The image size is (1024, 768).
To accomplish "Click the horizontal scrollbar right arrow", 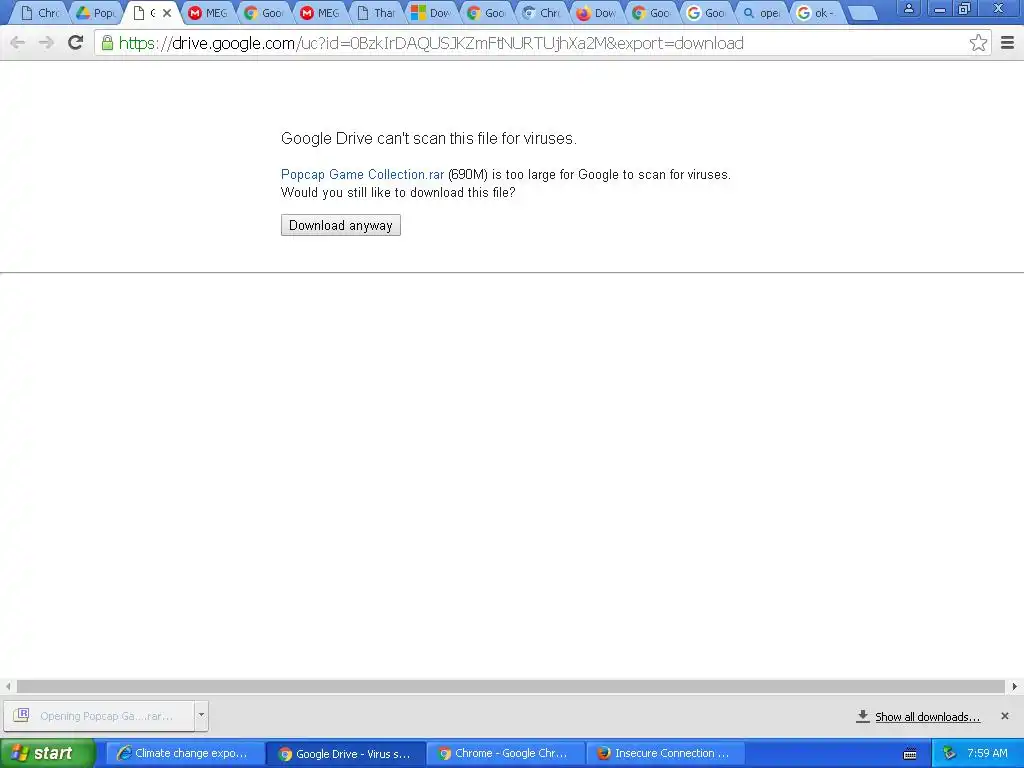I will pyautogui.click(x=1014, y=686).
